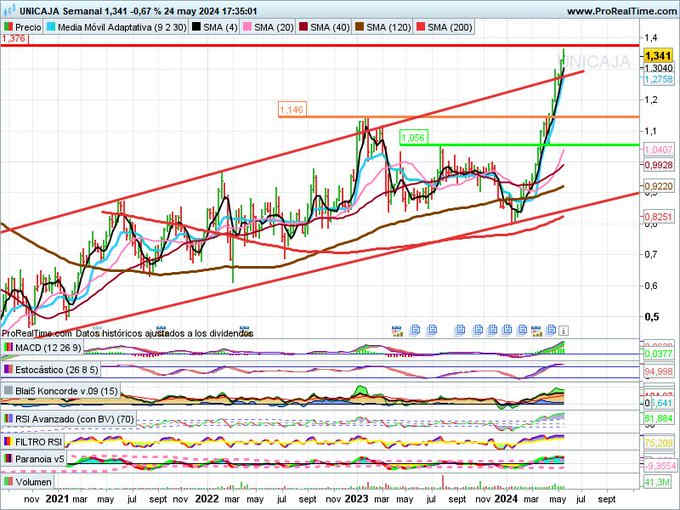Click Estocástico value 94,998
The image size is (680, 510).
658,372
